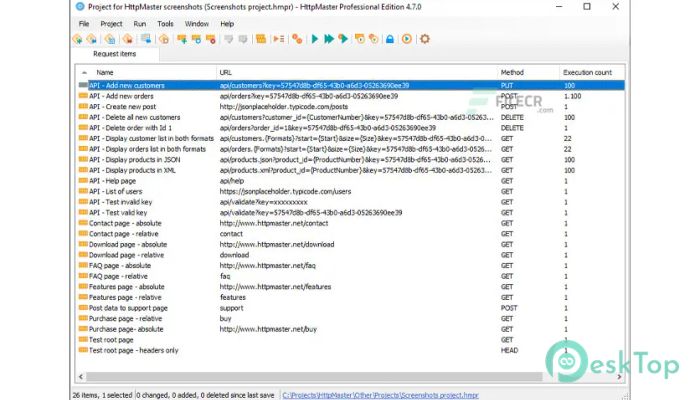Open the Help menu
The height and width of the screenshot is (400, 700).
(227, 24)
